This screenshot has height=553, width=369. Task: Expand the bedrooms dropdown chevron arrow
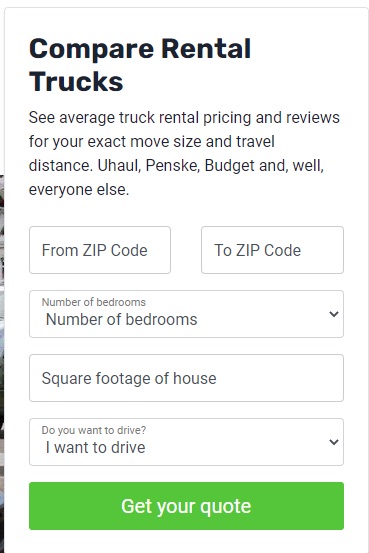click(x=334, y=314)
